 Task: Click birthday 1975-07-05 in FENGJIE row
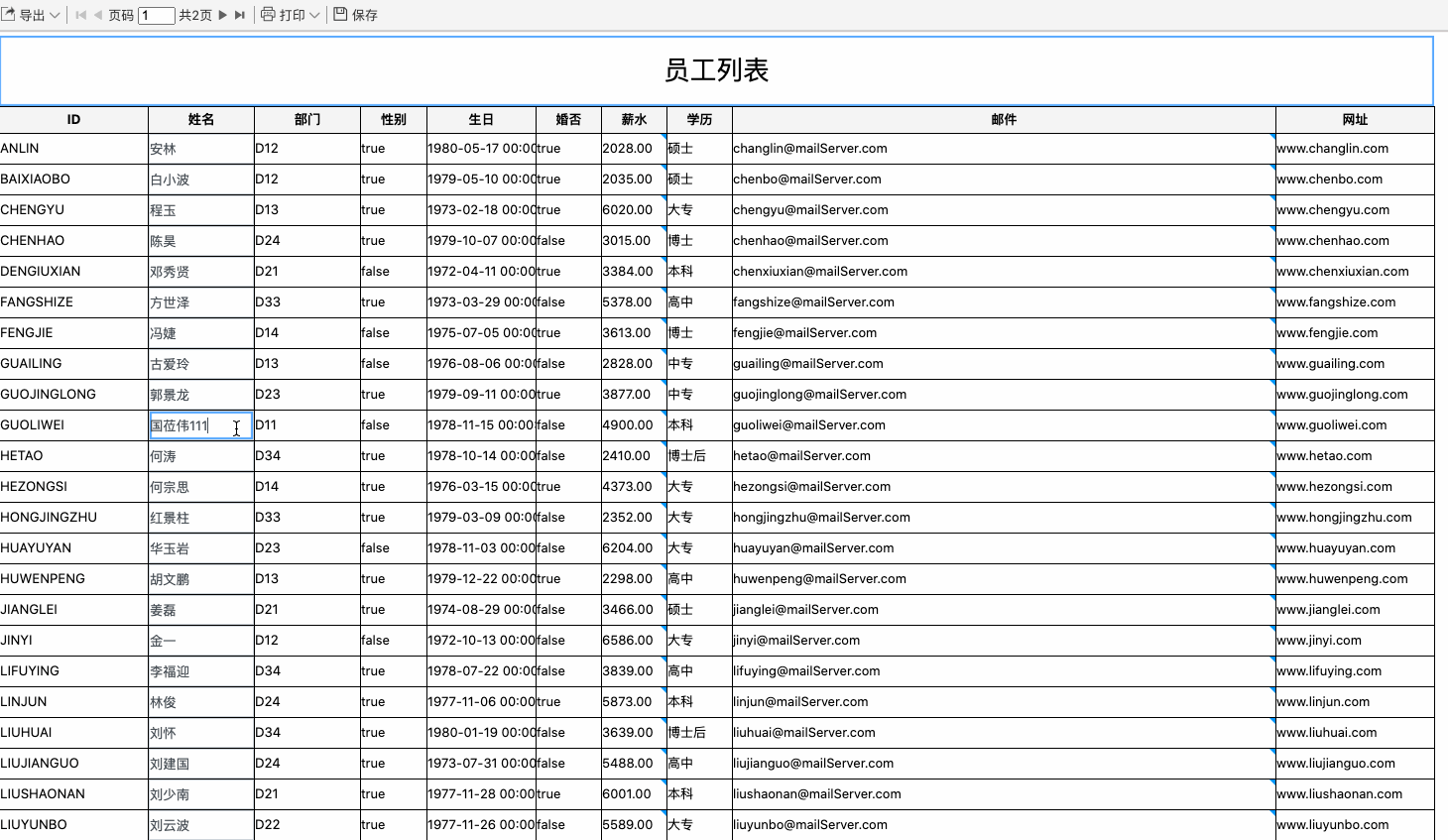(x=481, y=332)
